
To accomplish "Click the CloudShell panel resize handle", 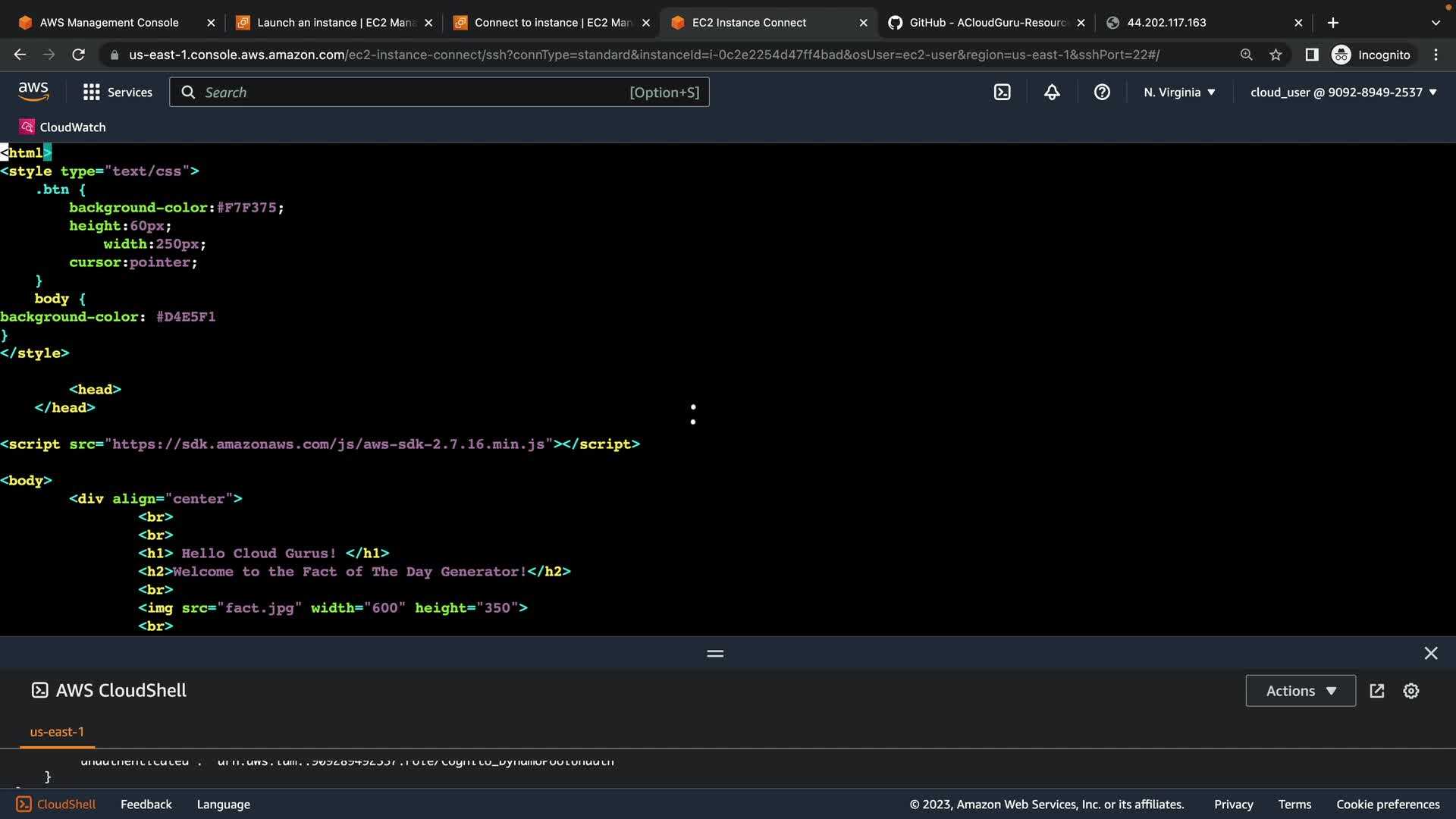I will [x=715, y=653].
